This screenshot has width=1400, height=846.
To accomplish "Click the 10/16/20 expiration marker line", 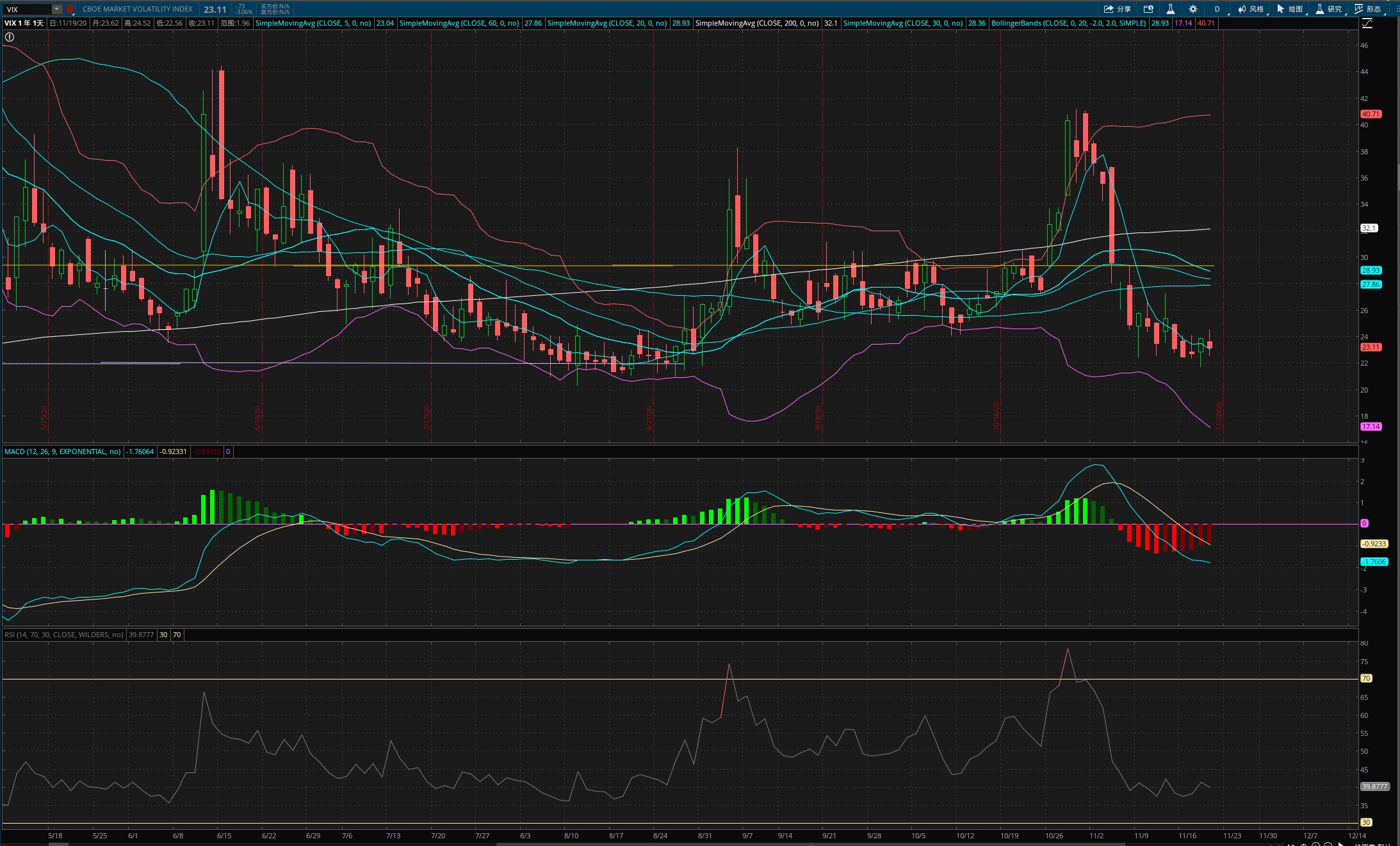I will click(x=1000, y=237).
